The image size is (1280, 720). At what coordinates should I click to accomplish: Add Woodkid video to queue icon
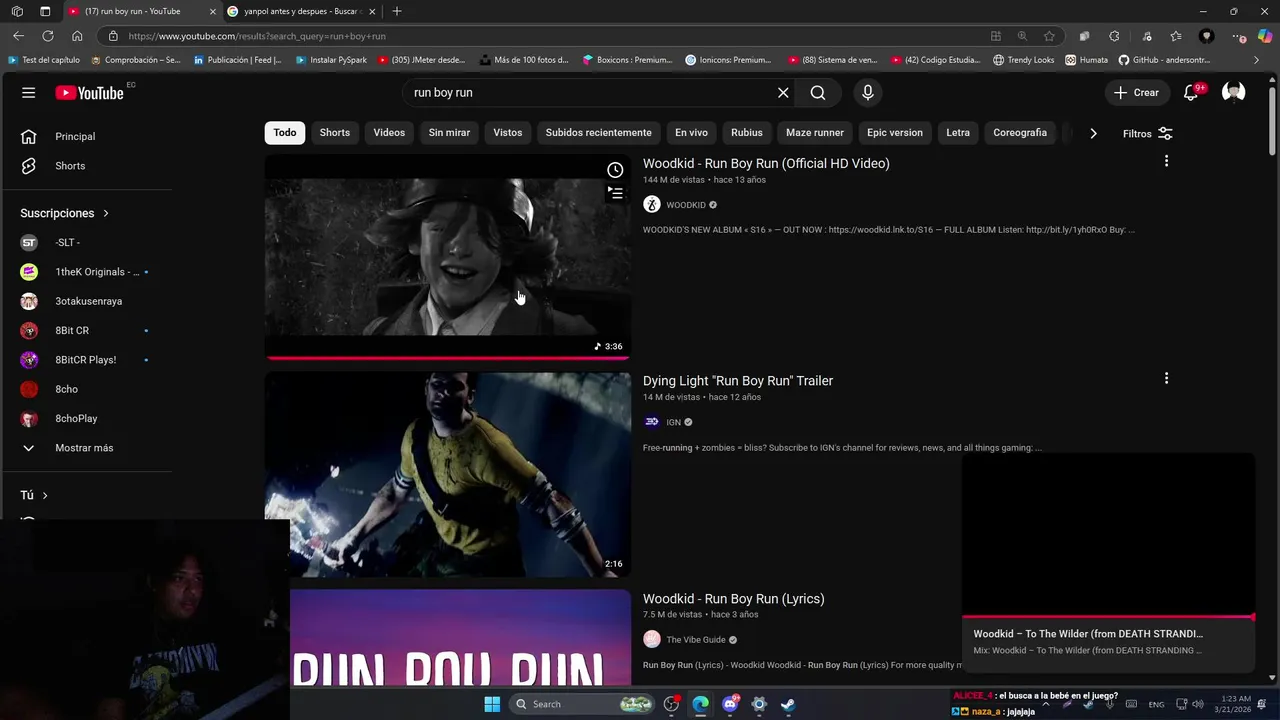point(615,193)
